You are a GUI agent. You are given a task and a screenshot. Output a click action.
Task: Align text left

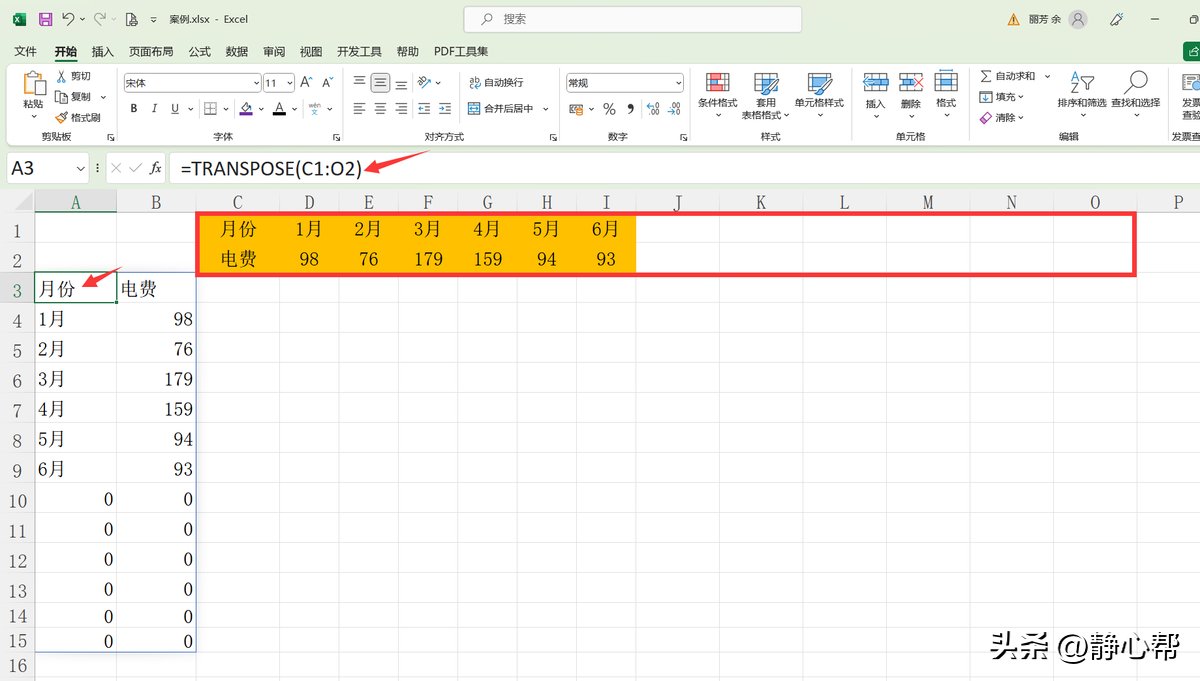click(x=358, y=109)
